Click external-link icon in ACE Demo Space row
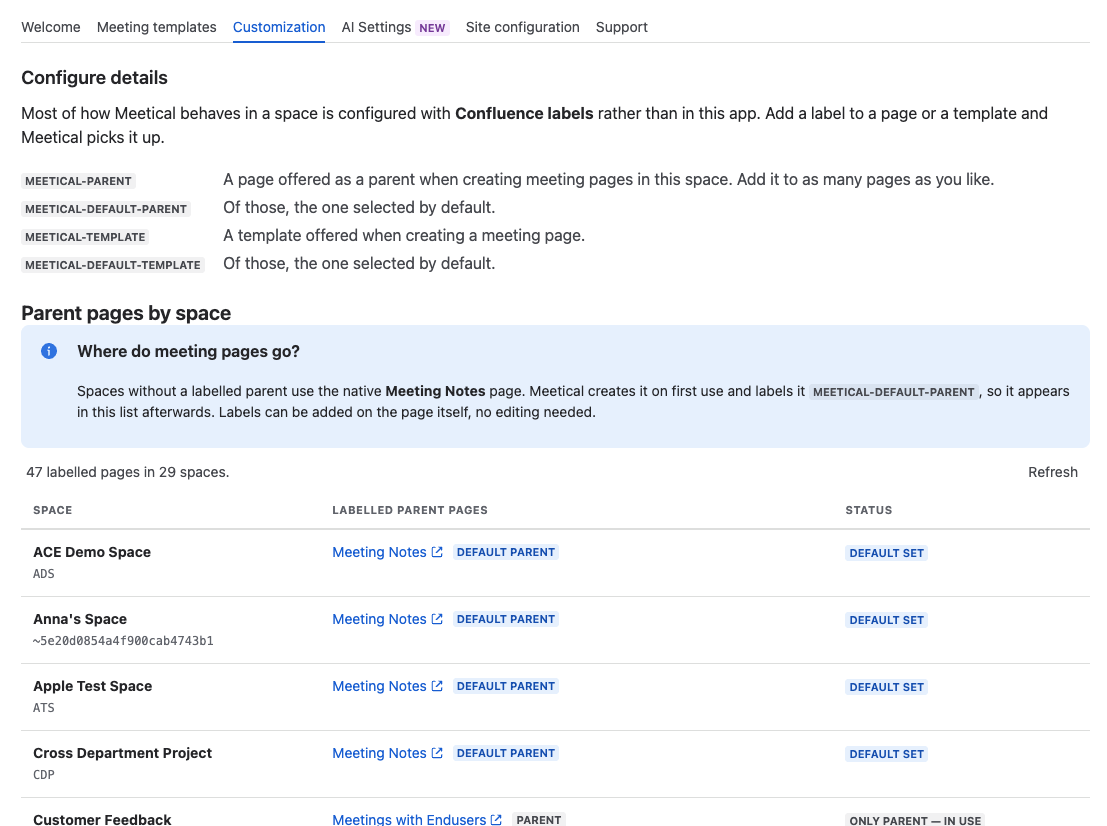This screenshot has width=1107, height=826. coord(437,552)
